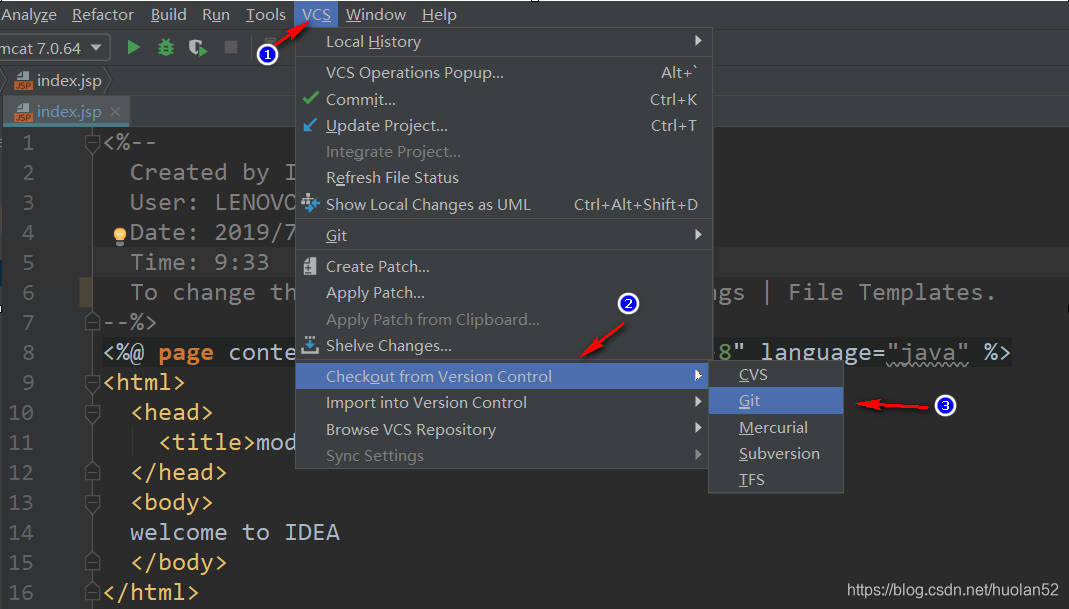Choose TFS in the checkout submenu
Viewport: 1069px width, 609px height.
click(x=776, y=479)
